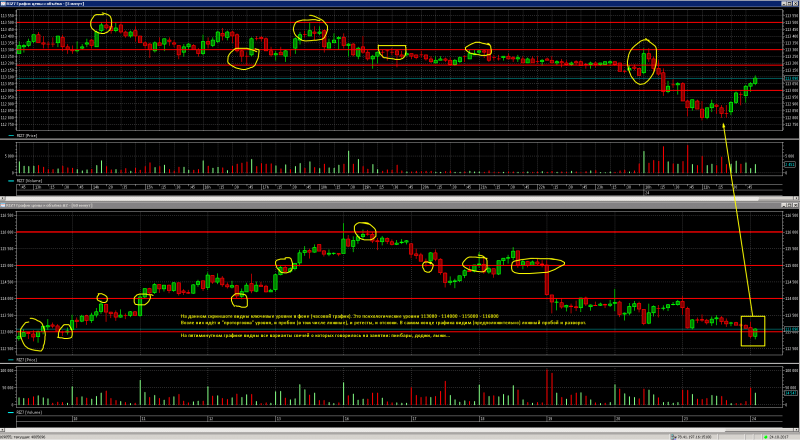Click right arrow of 5-minute chart scrollbar
This screenshot has height=440, width=800.
click(797, 198)
